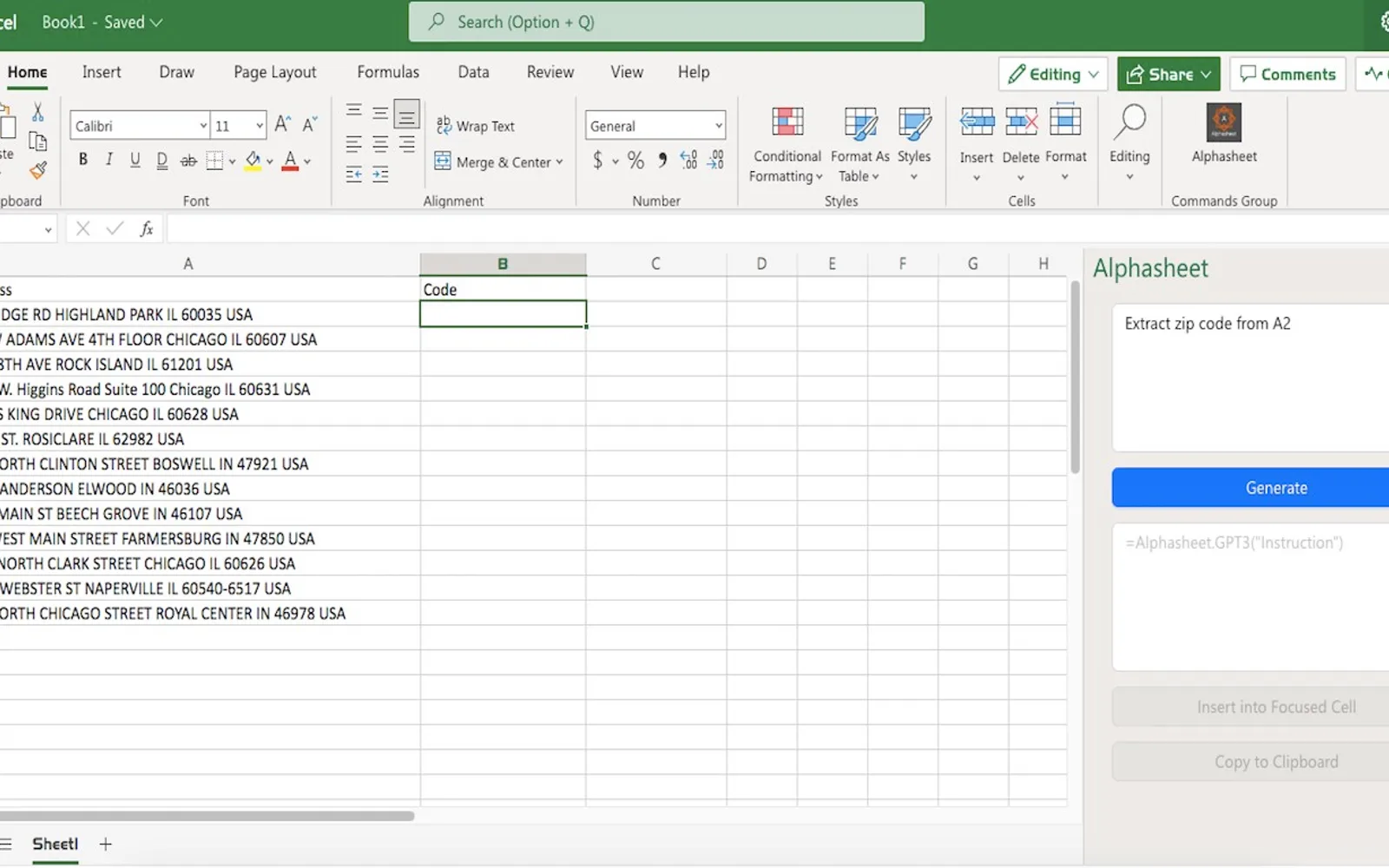
Task: Open the Data tab
Action: [473, 72]
